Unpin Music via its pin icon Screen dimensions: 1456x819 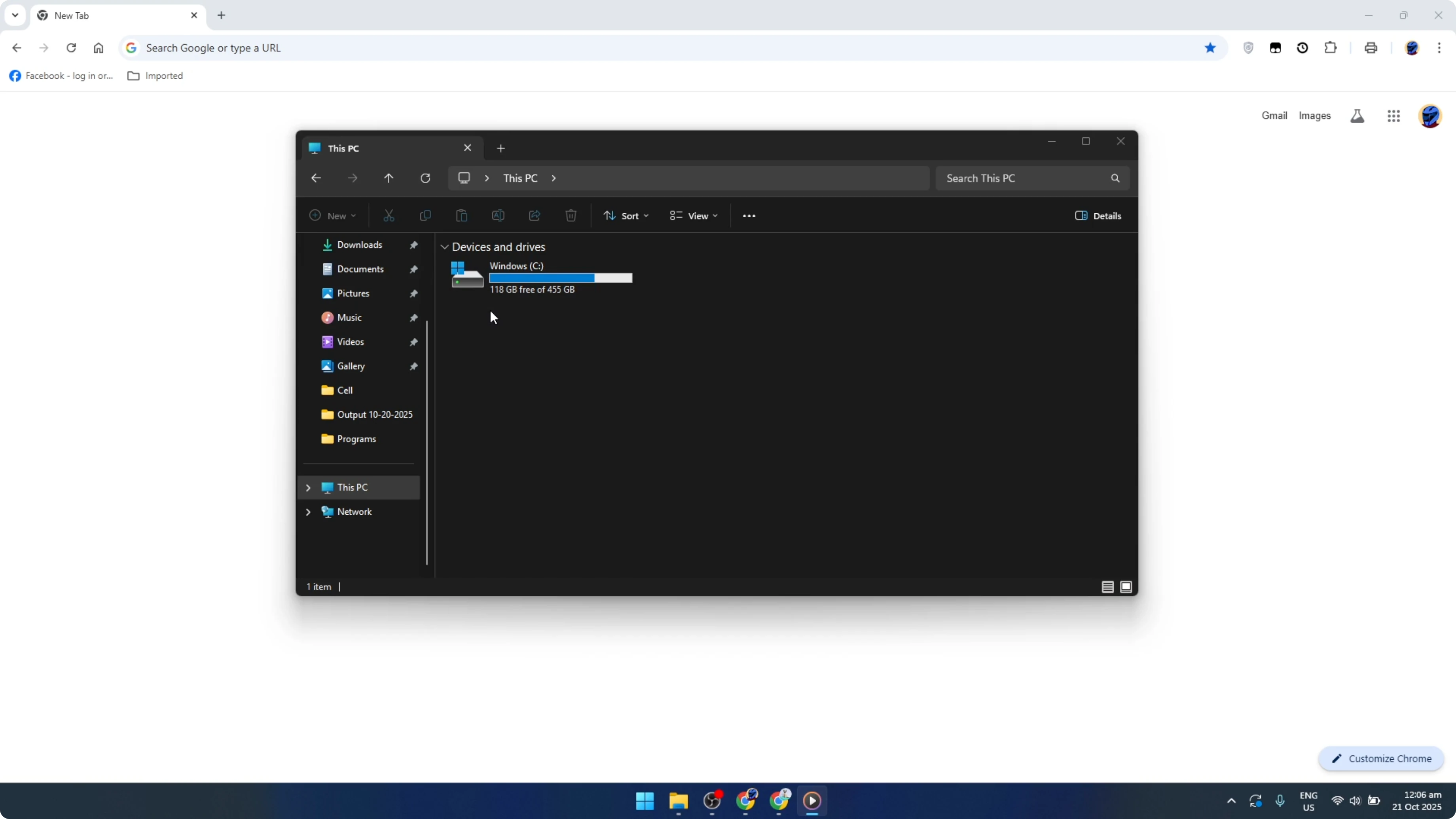[414, 318]
